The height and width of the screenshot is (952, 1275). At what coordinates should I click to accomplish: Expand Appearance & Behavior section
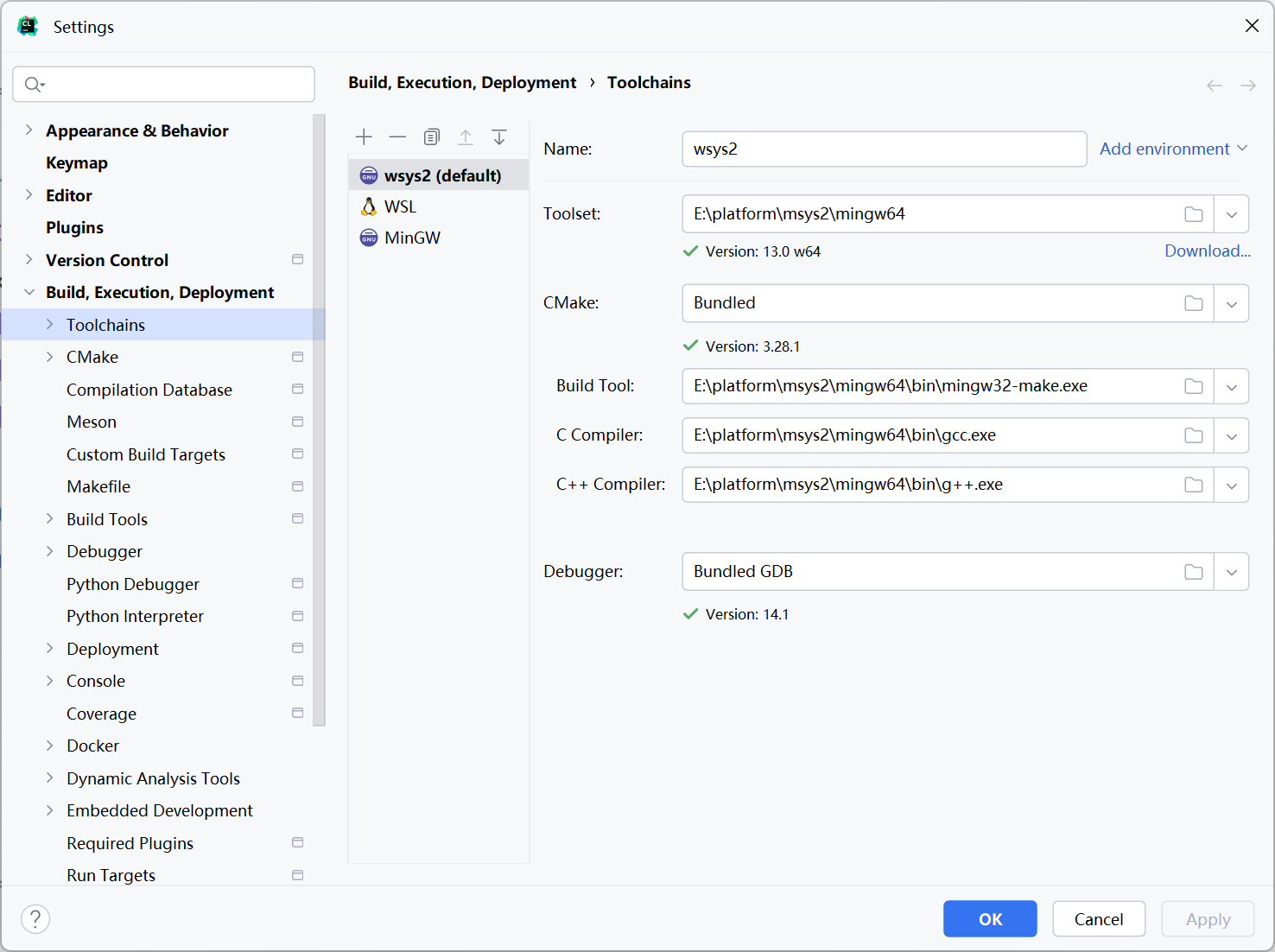[29, 130]
